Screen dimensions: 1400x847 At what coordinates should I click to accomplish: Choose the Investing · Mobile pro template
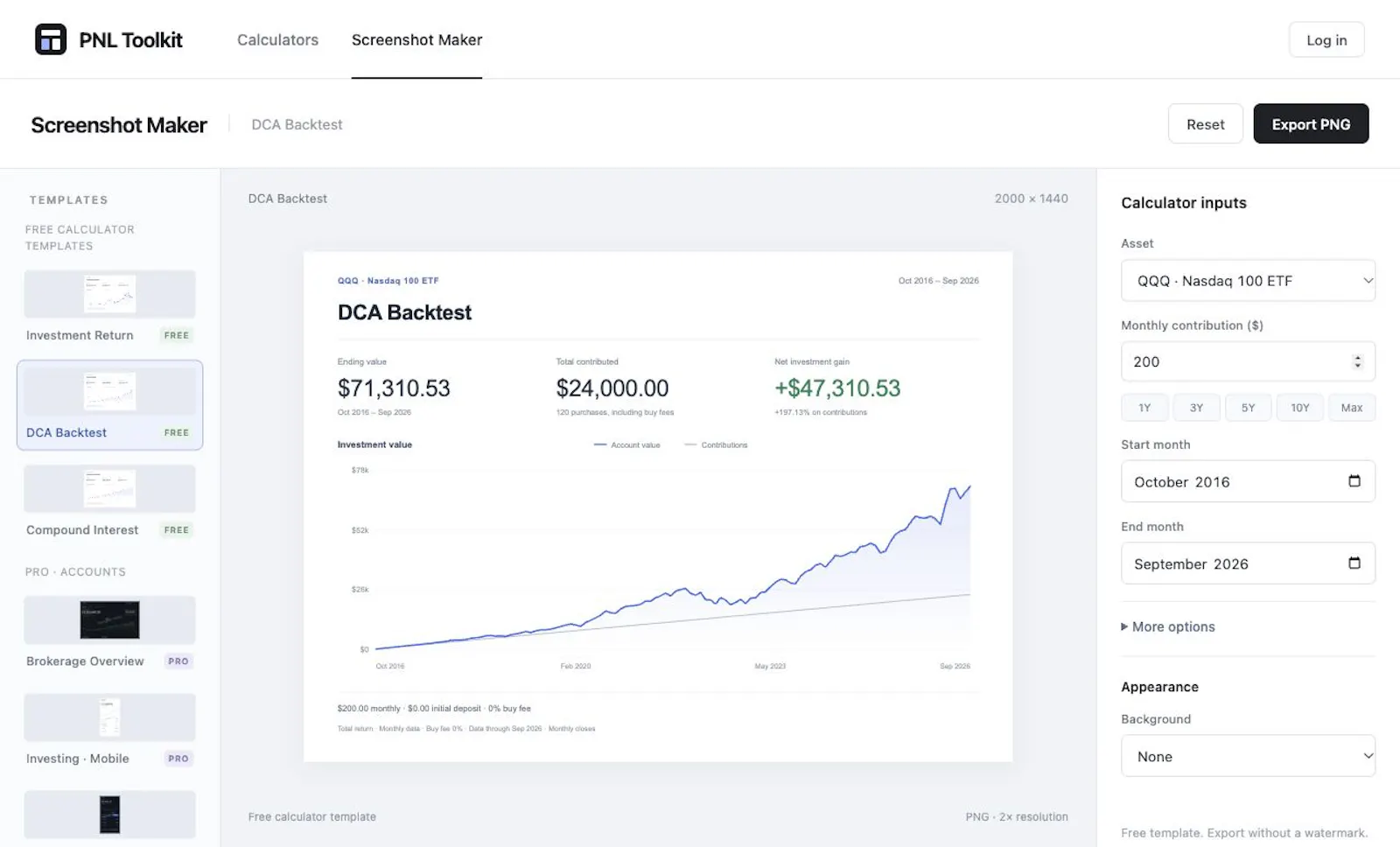109,730
